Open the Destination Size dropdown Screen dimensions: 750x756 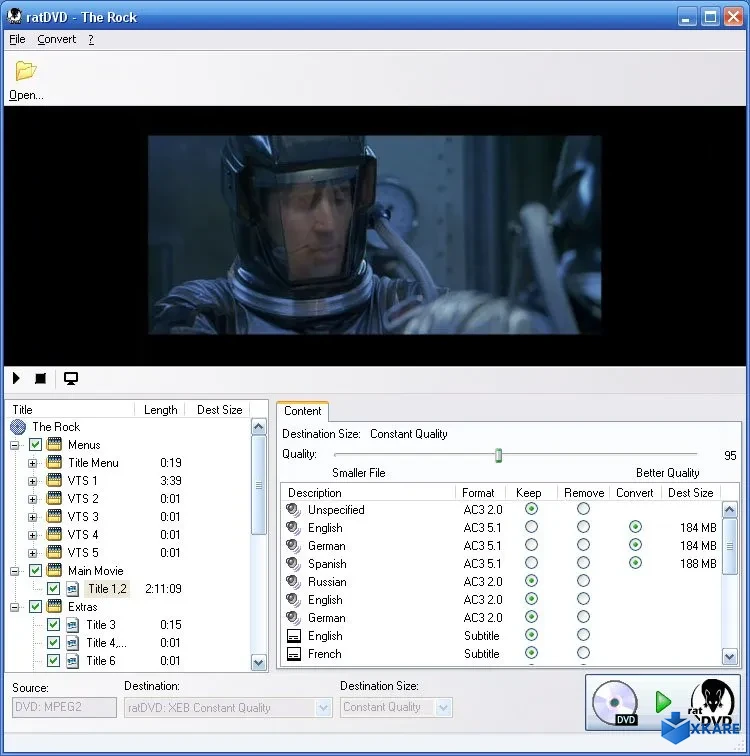443,708
